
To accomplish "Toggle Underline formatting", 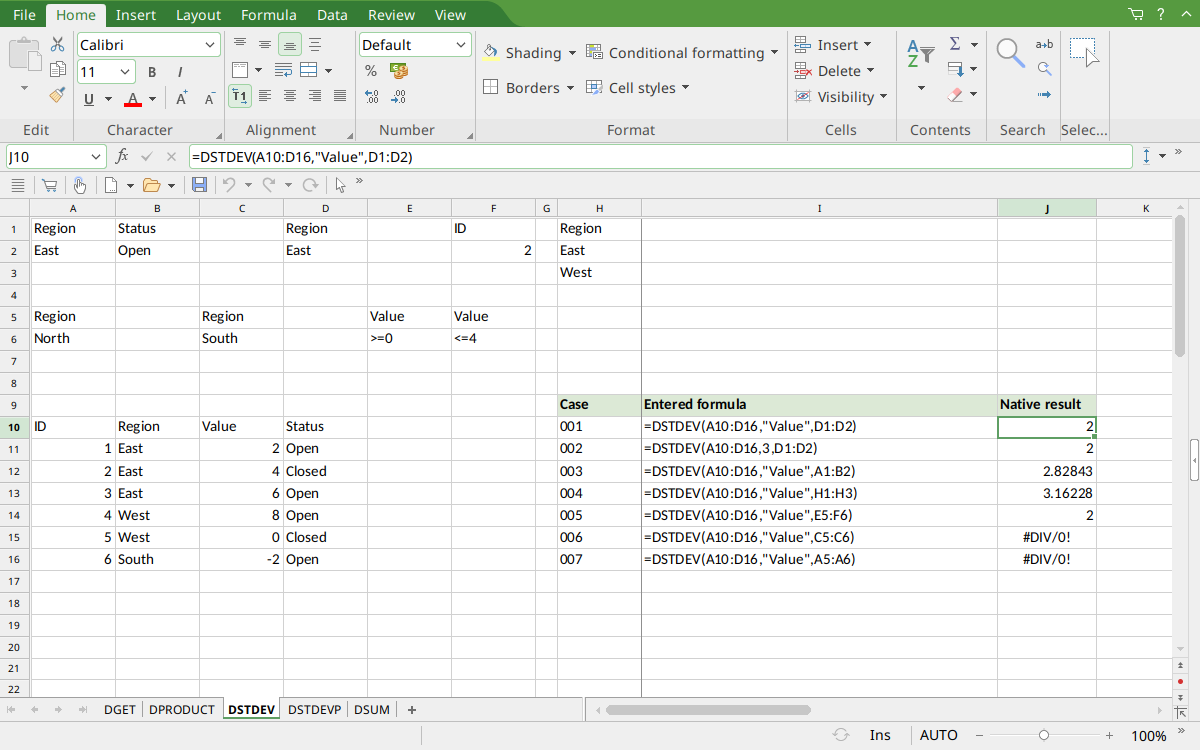I will pos(89,98).
